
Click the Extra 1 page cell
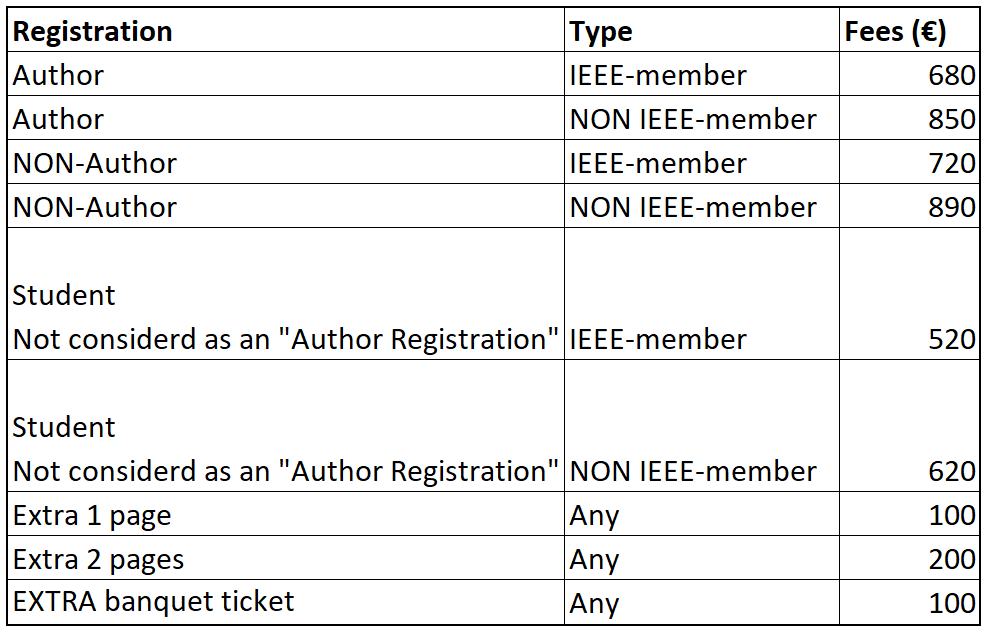coord(286,514)
